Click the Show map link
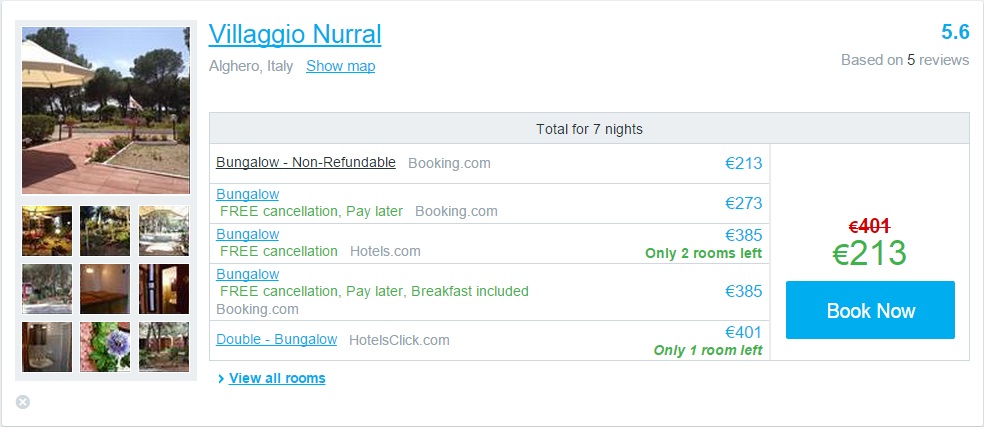Screen dimensions: 984x427 (x=340, y=66)
